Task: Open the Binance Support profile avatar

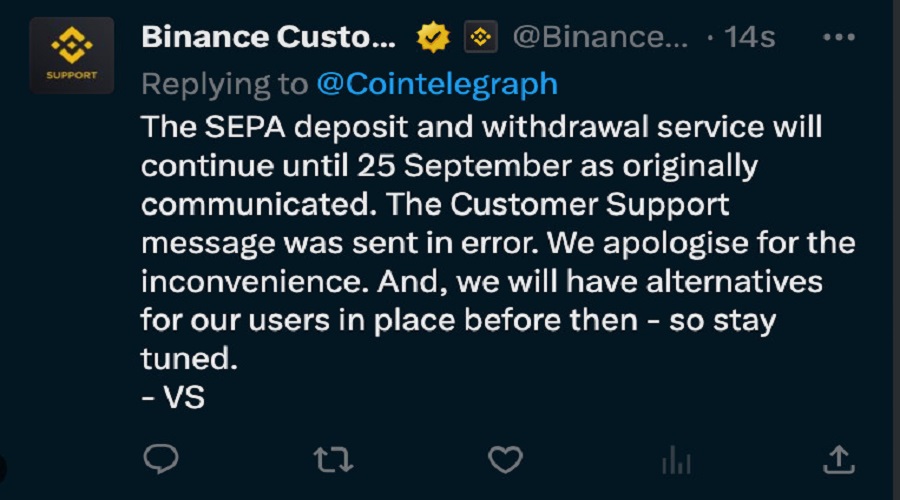Action: tap(72, 55)
